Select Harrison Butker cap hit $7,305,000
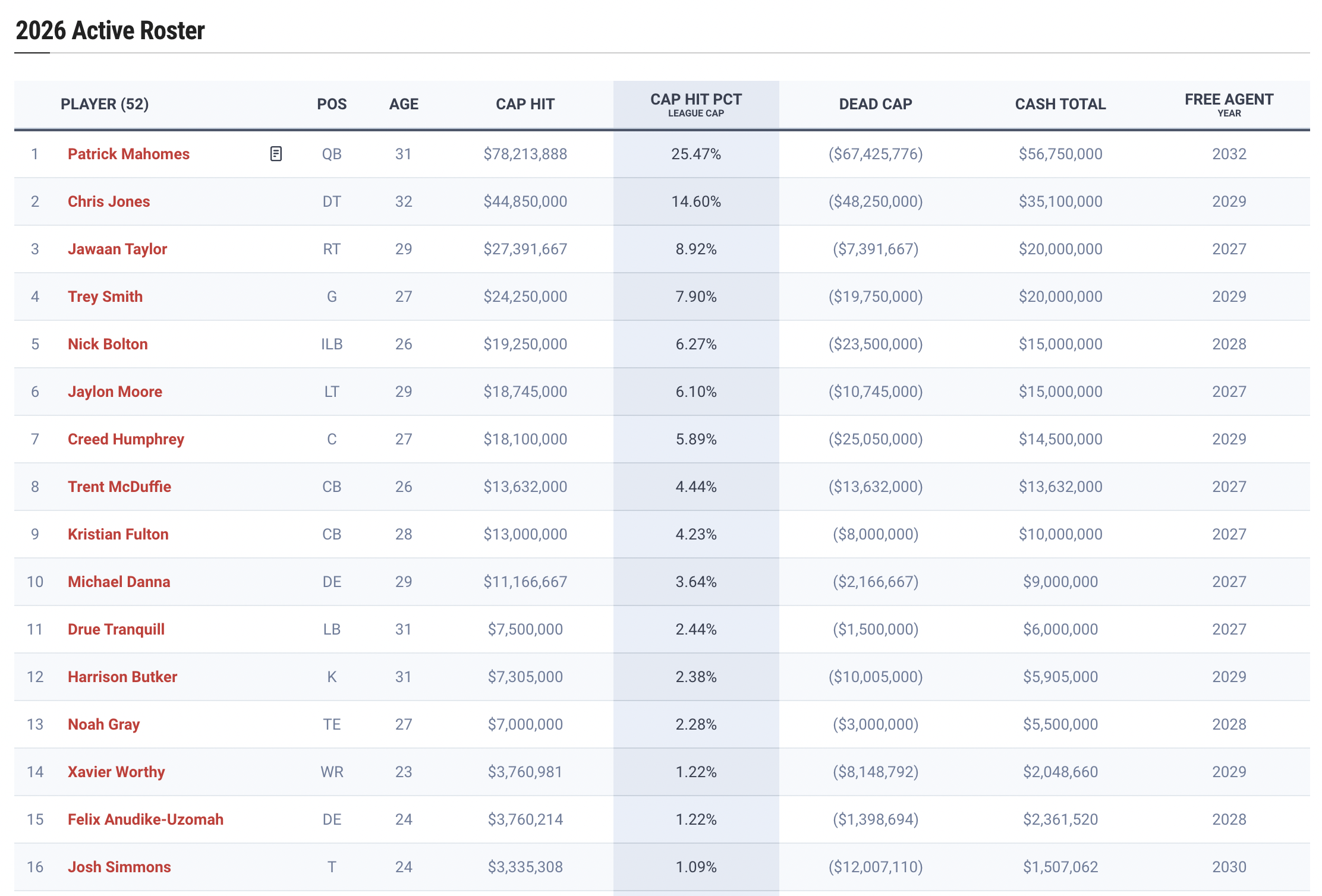This screenshot has height=896, width=1322. [525, 677]
